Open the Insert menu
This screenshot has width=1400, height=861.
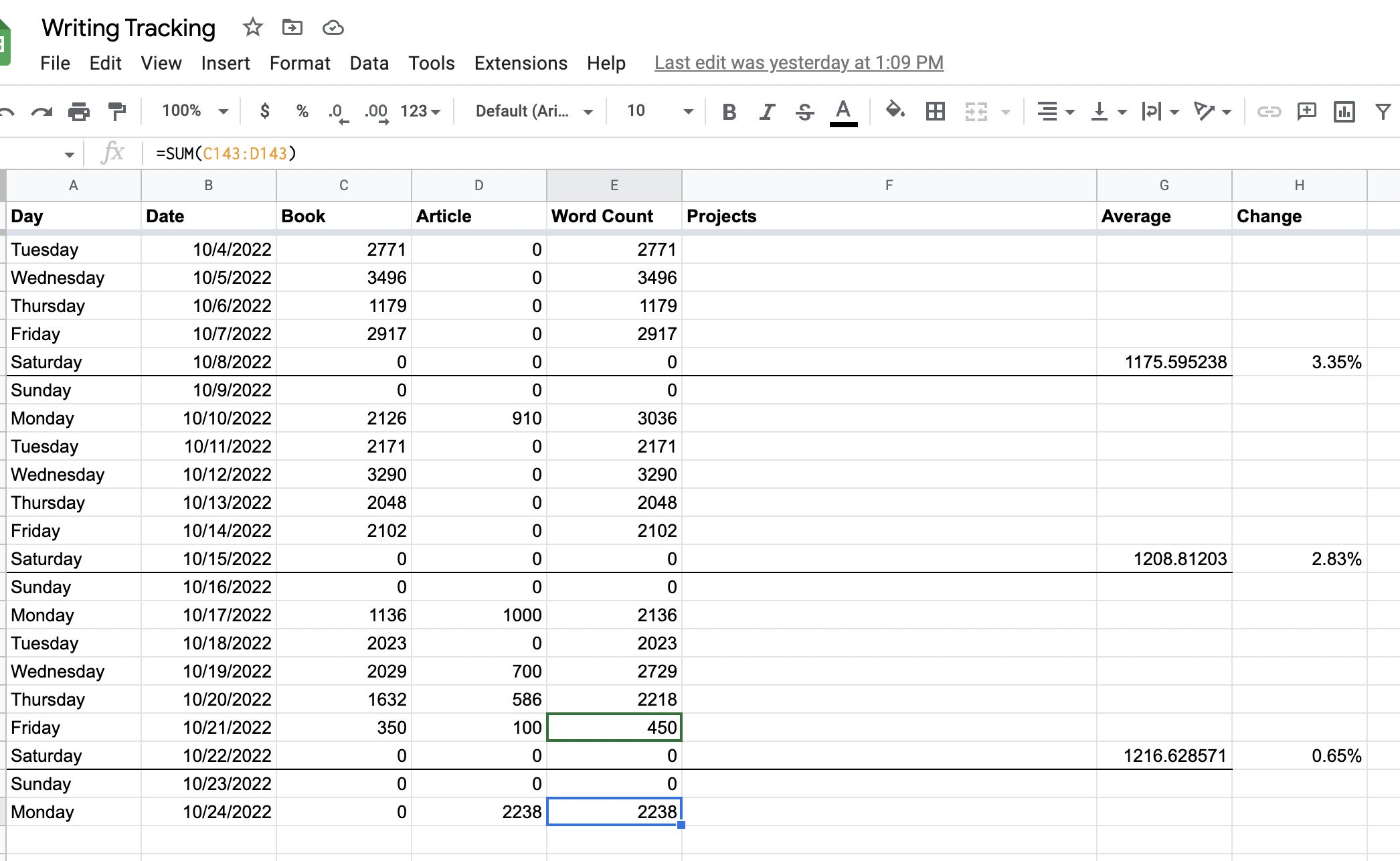225,63
